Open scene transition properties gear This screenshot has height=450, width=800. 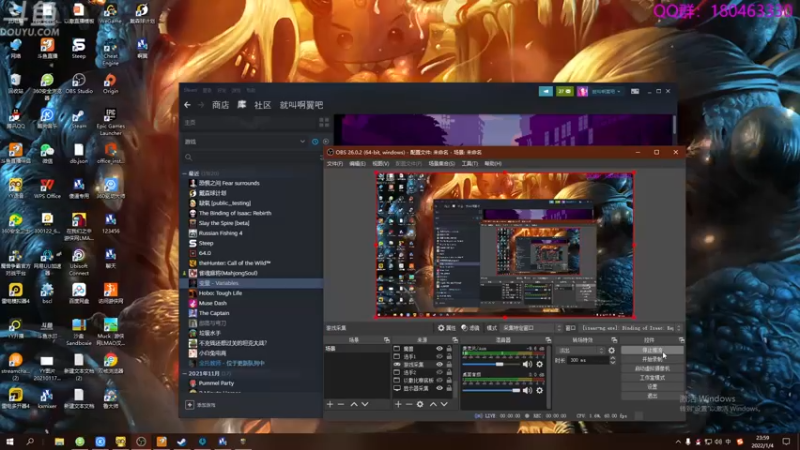point(612,351)
